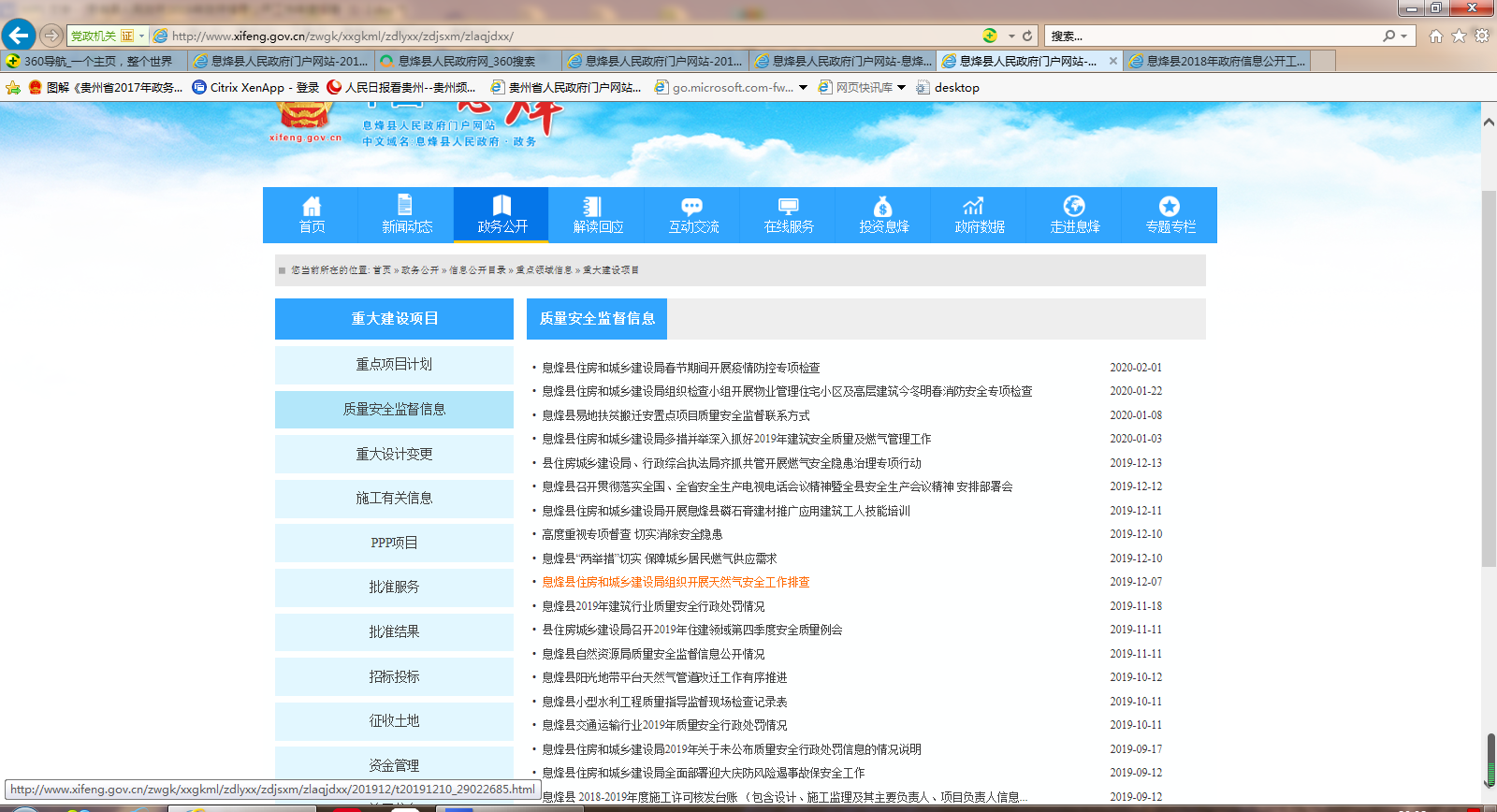
Task: Open favorites with the star icon
Action: tap(1459, 36)
